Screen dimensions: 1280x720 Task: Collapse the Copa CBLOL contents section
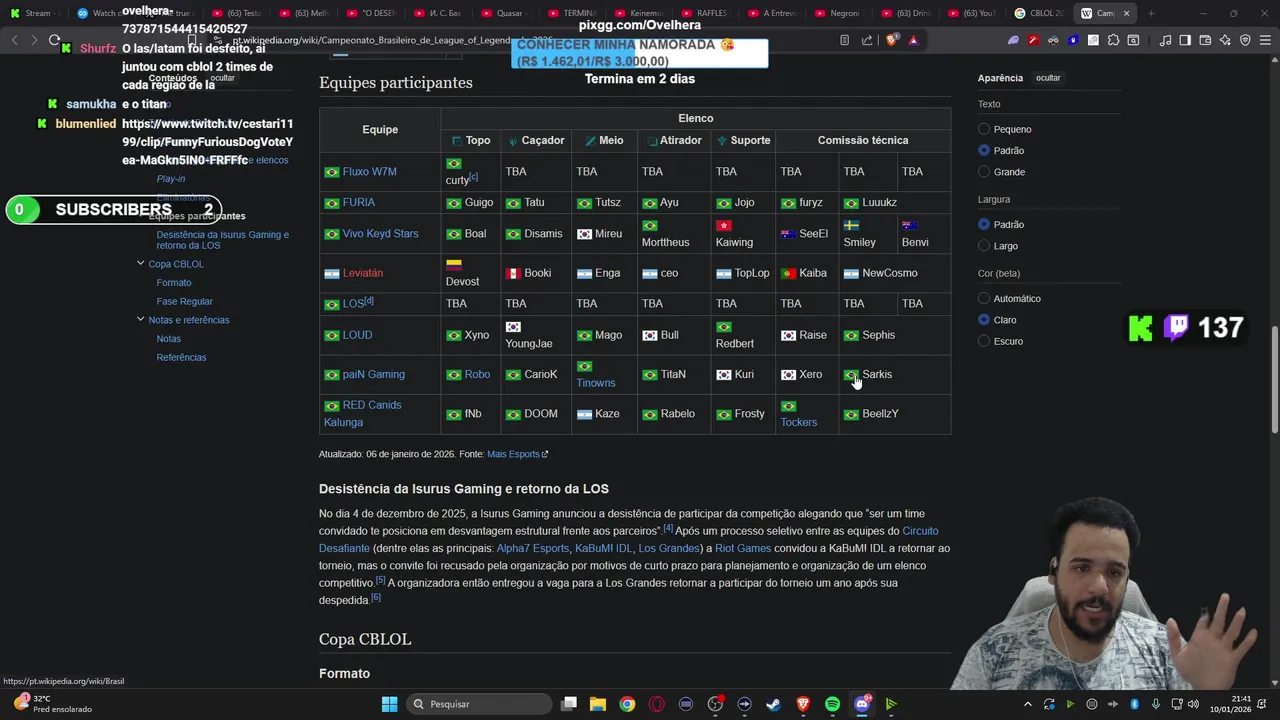[140, 263]
